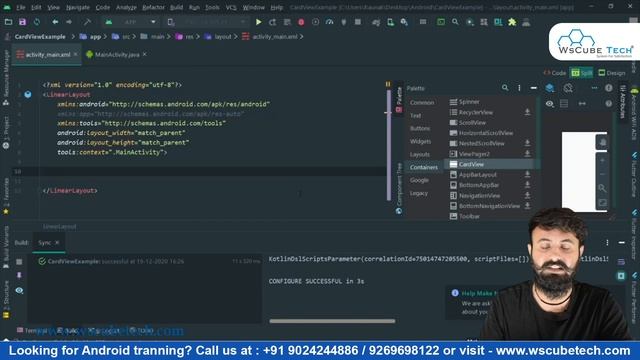This screenshot has width=640, height=360.
Task: Click the horizontal scrollbar in build output
Action: tap(332, 321)
